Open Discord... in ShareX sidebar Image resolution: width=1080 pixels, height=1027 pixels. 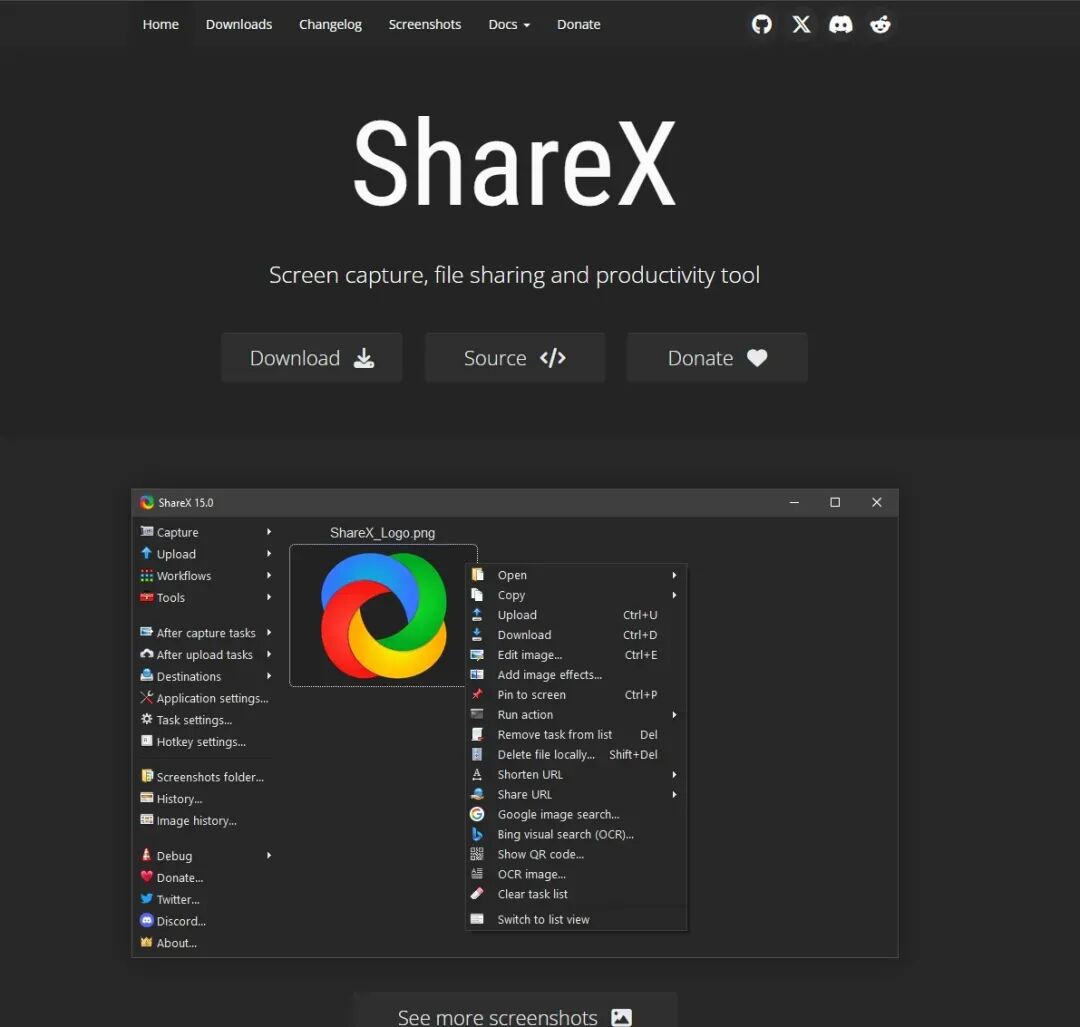click(181, 921)
